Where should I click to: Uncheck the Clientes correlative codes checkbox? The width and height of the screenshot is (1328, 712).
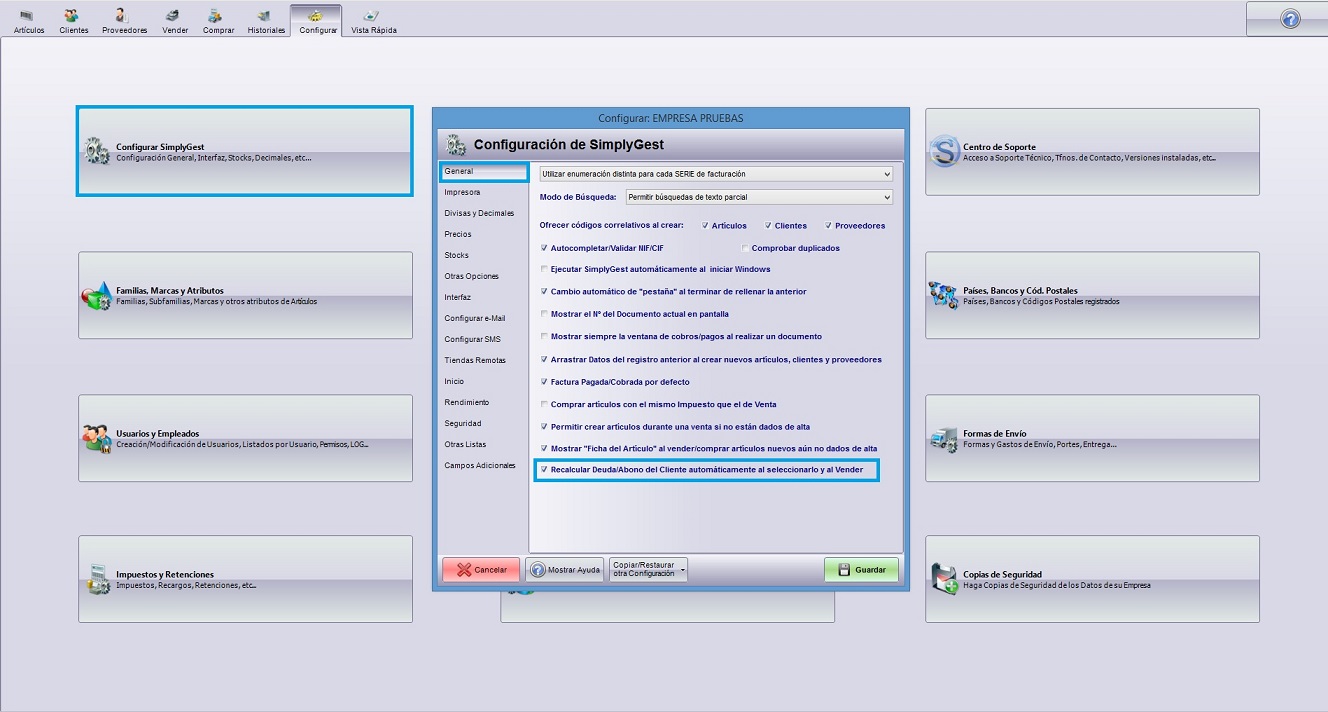coord(768,226)
